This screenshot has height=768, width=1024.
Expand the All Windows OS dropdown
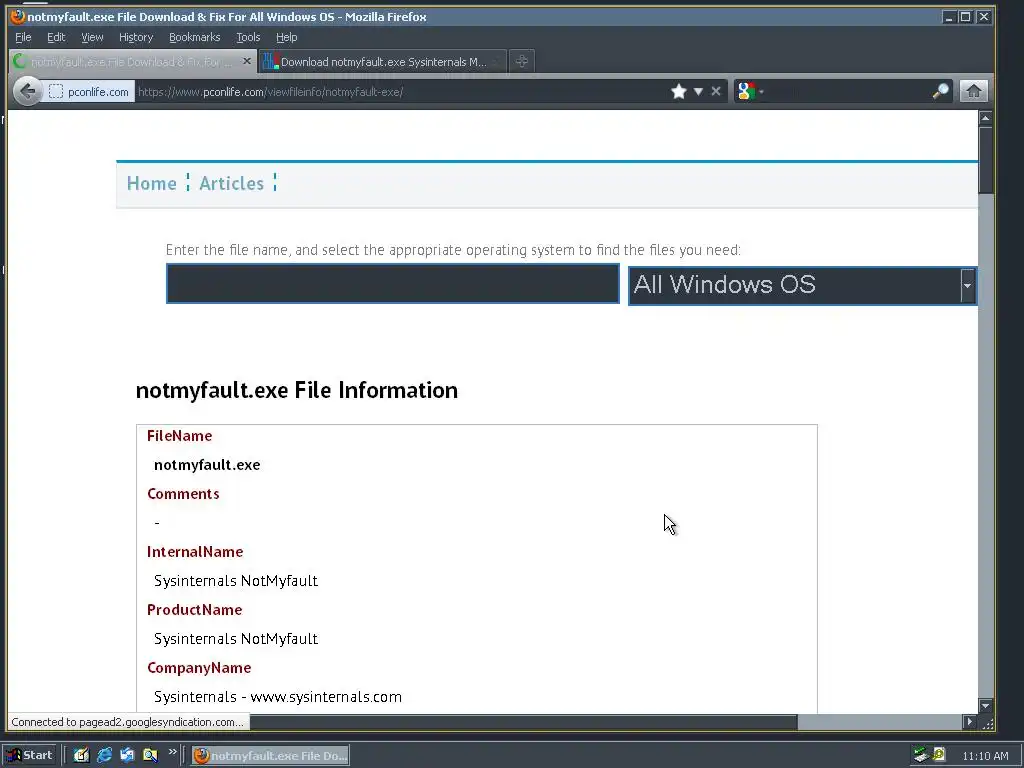(x=803, y=285)
